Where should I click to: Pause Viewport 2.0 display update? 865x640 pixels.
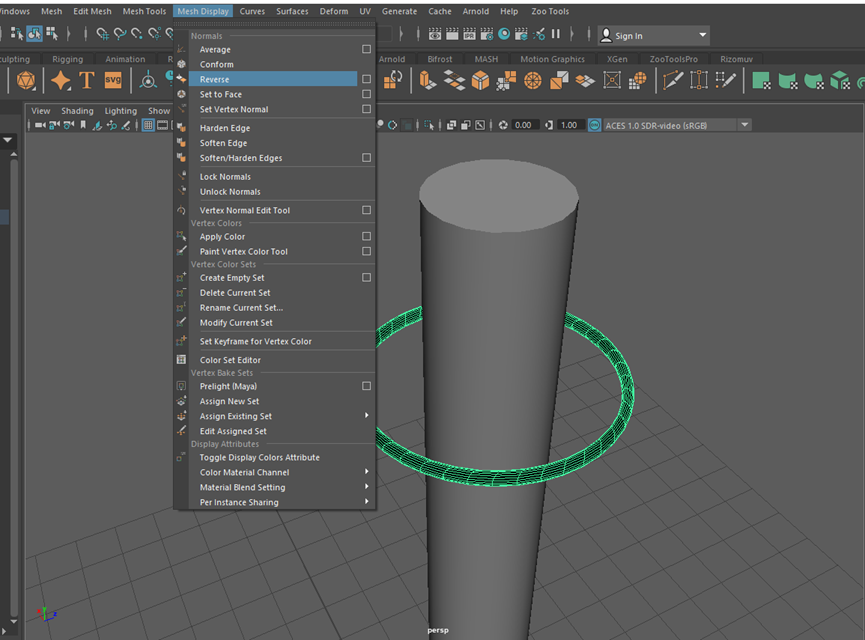556,34
